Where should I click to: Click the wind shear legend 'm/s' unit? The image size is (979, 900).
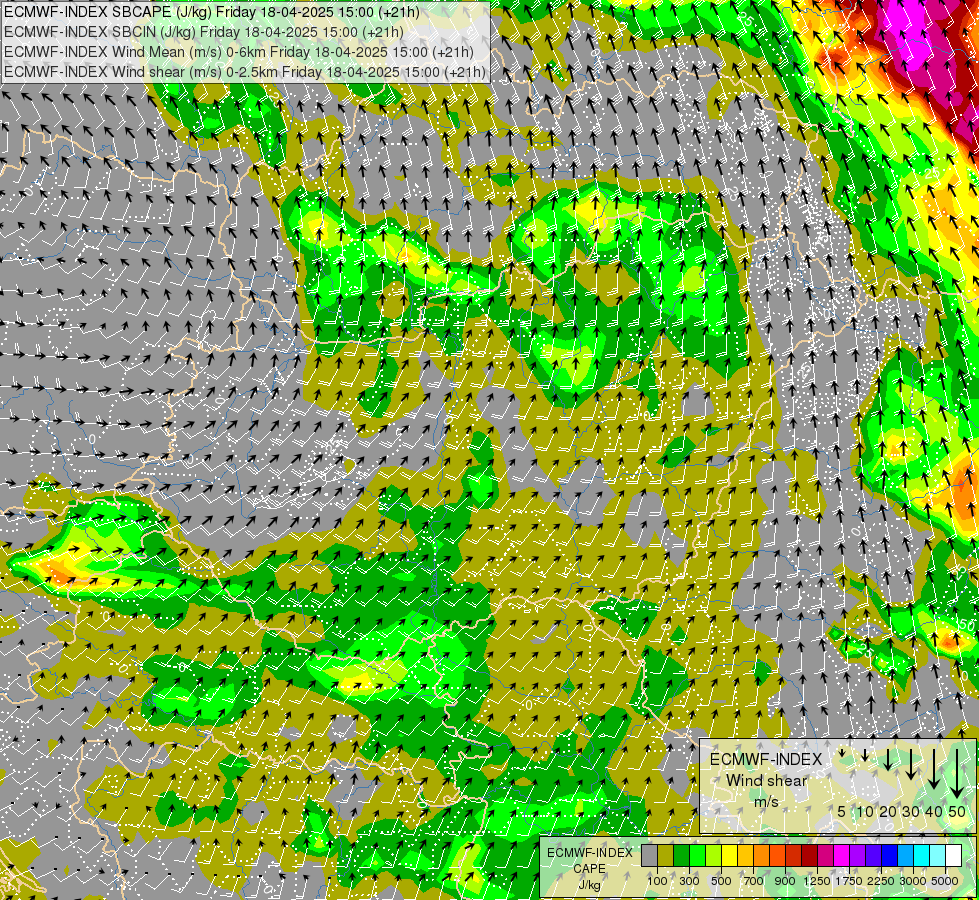pyautogui.click(x=766, y=801)
